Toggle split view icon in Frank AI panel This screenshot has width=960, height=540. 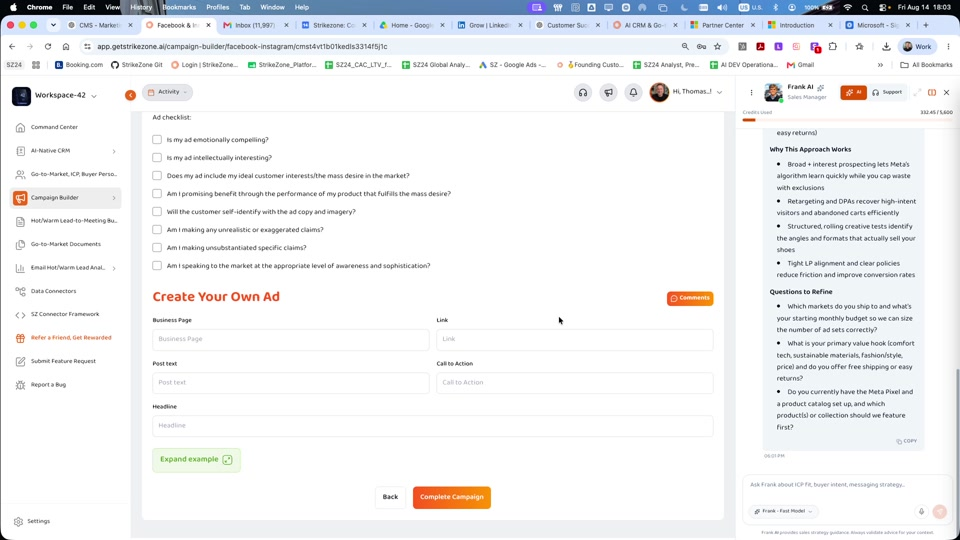click(932, 92)
